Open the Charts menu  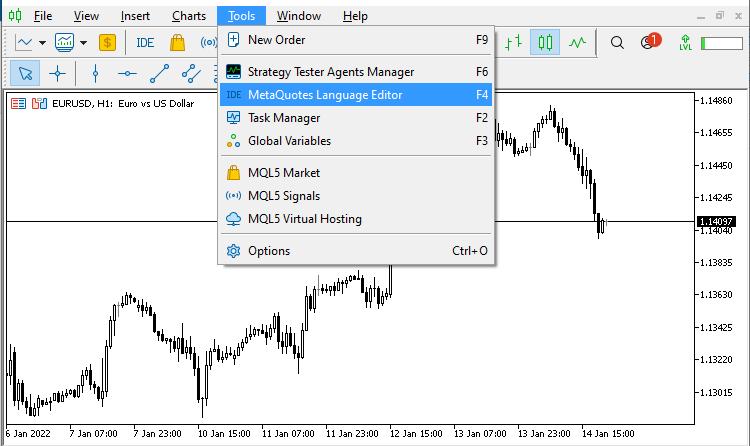tap(189, 15)
